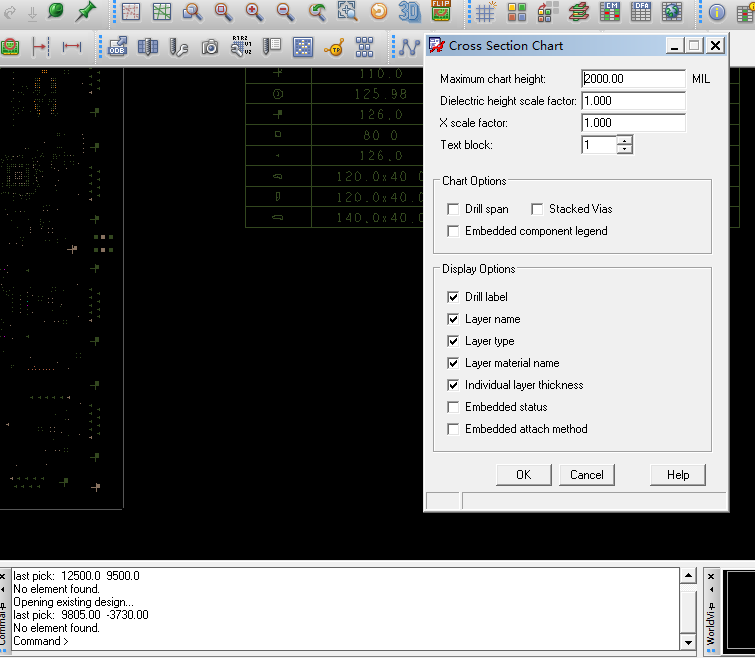Enable the Drill span checkbox
This screenshot has width=755, height=658.
coord(454,209)
